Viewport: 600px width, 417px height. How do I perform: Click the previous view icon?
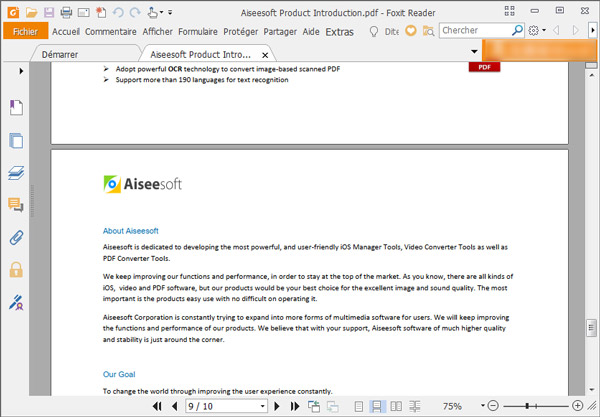[314, 406]
